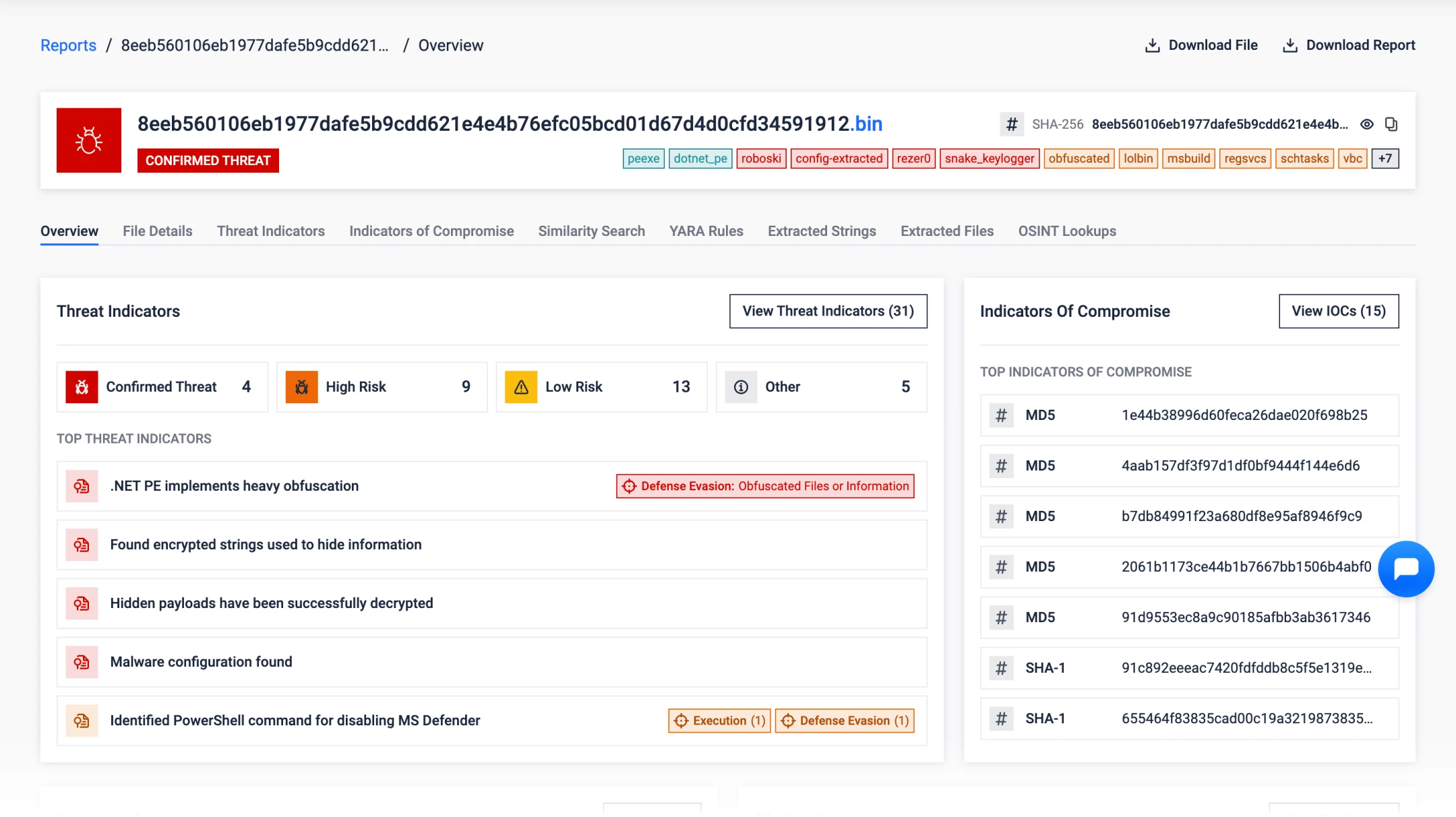This screenshot has height=817, width=1456.
Task: Open the blue chat bubble widget
Action: [1406, 569]
